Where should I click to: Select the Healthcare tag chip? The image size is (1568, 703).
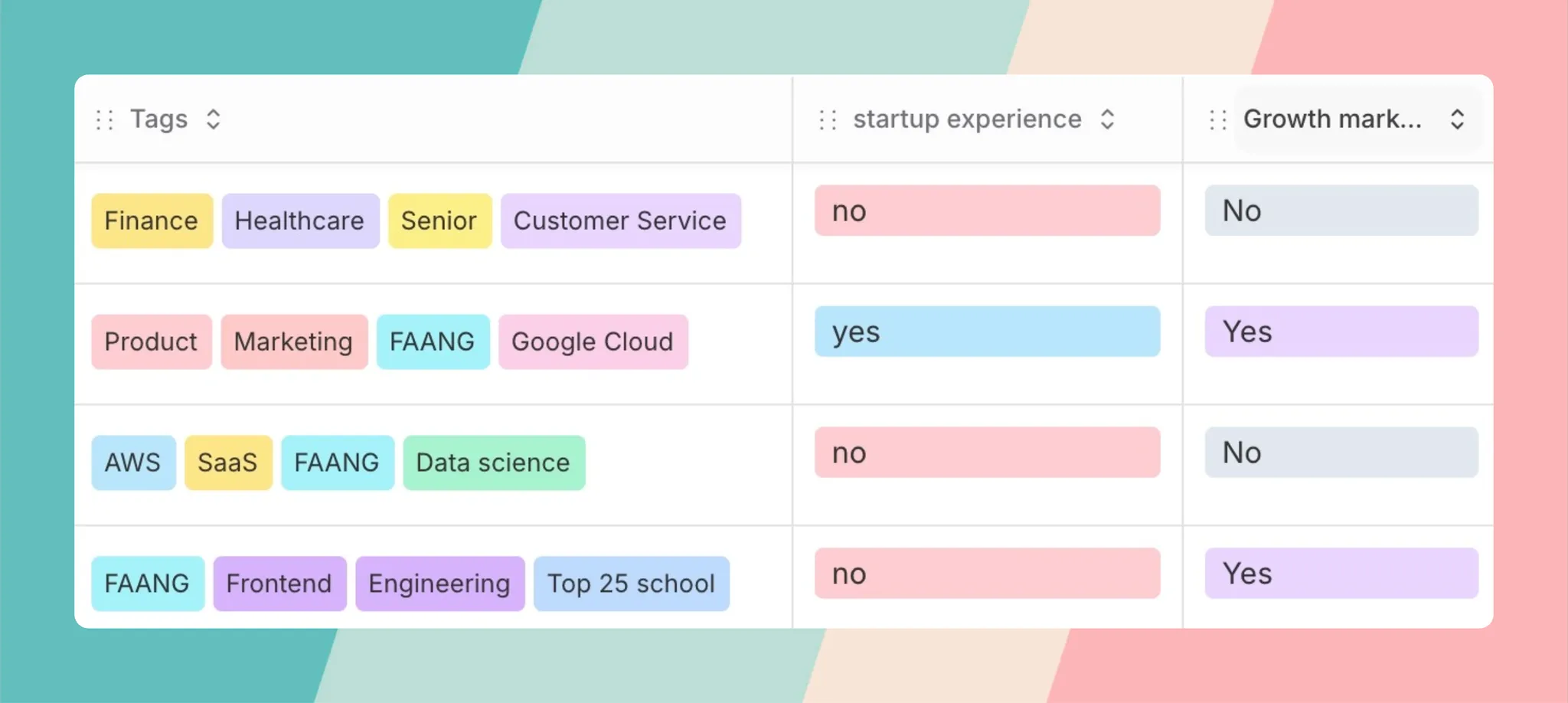(299, 221)
